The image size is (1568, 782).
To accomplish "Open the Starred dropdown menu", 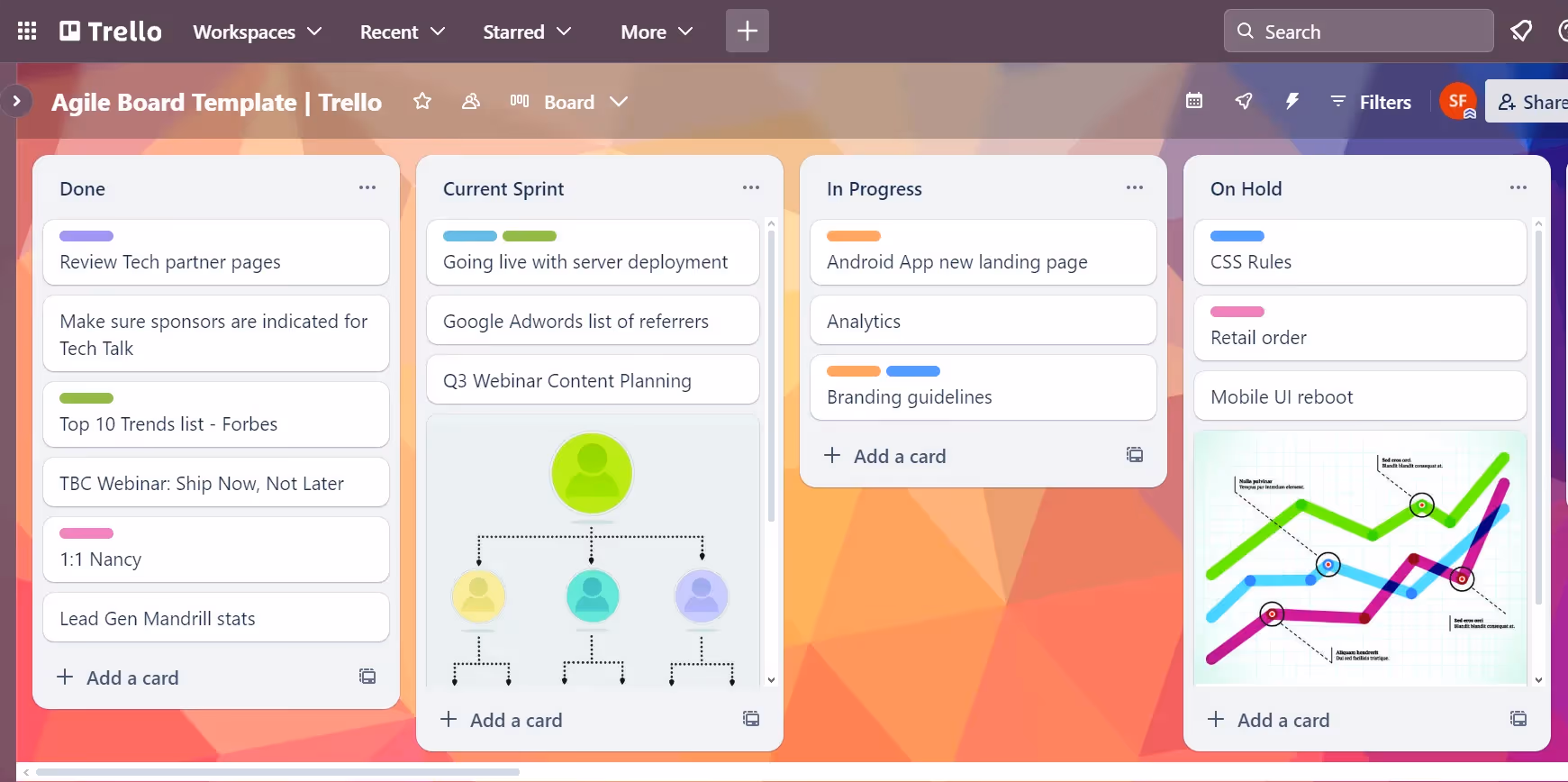I will (527, 32).
